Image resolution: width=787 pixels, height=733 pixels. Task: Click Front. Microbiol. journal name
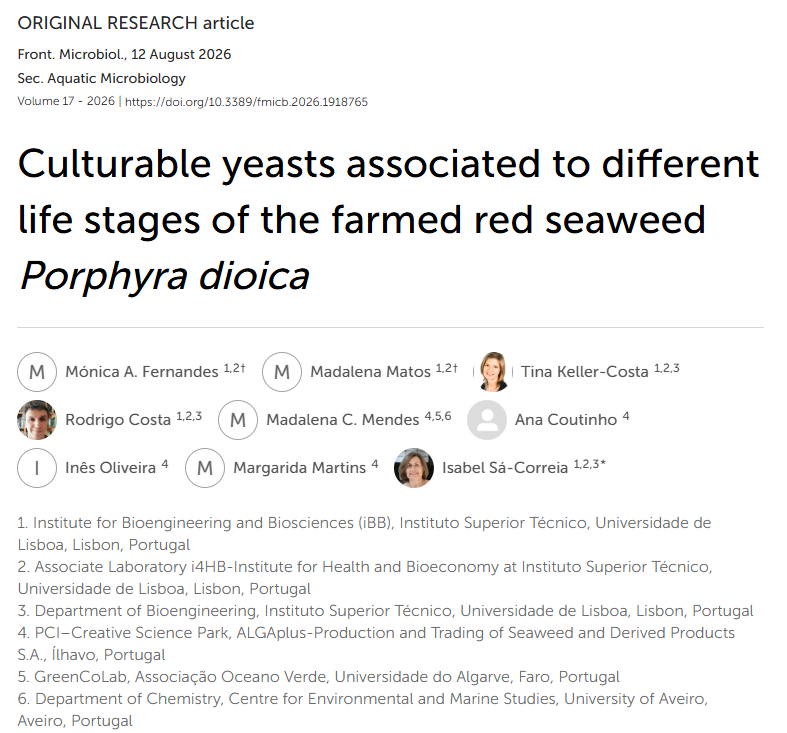click(71, 54)
